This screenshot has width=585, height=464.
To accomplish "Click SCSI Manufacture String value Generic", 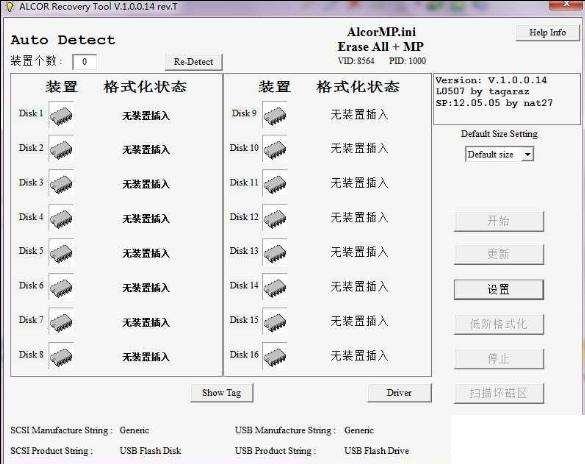I will (134, 430).
